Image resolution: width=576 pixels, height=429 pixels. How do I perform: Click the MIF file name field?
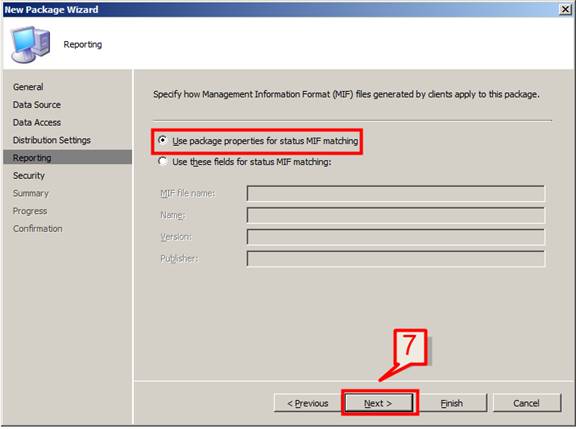click(x=396, y=193)
